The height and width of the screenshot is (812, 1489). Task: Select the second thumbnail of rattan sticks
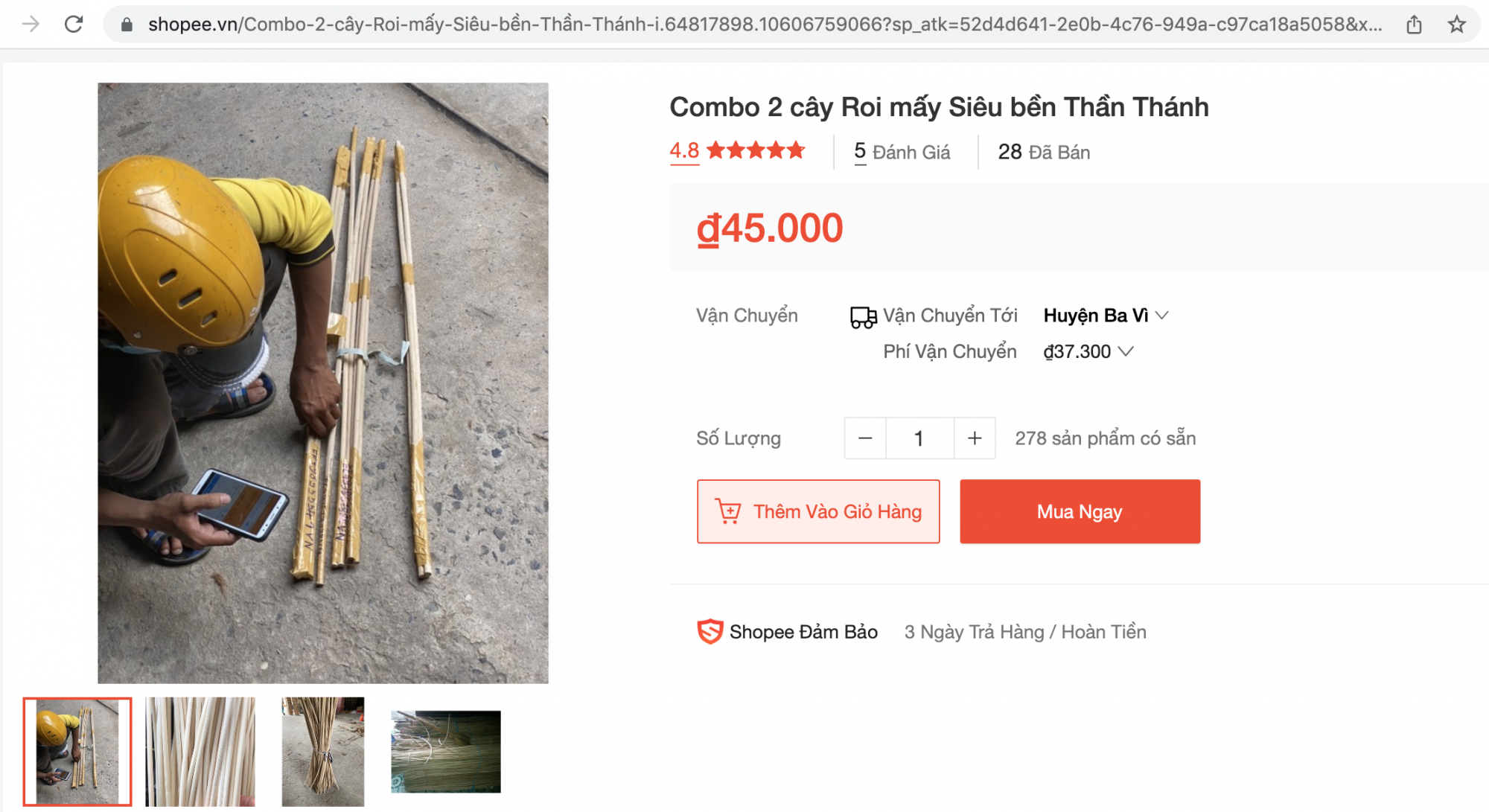pyautogui.click(x=200, y=752)
